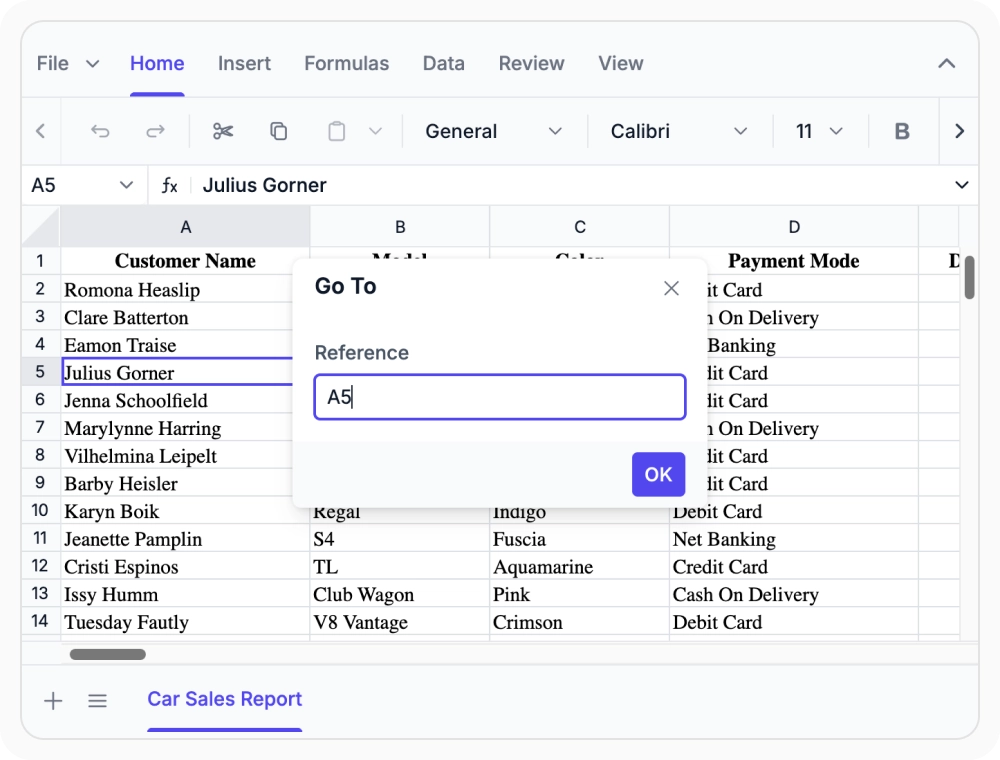Select column A header
This screenshot has height=760, width=1000.
pos(185,227)
